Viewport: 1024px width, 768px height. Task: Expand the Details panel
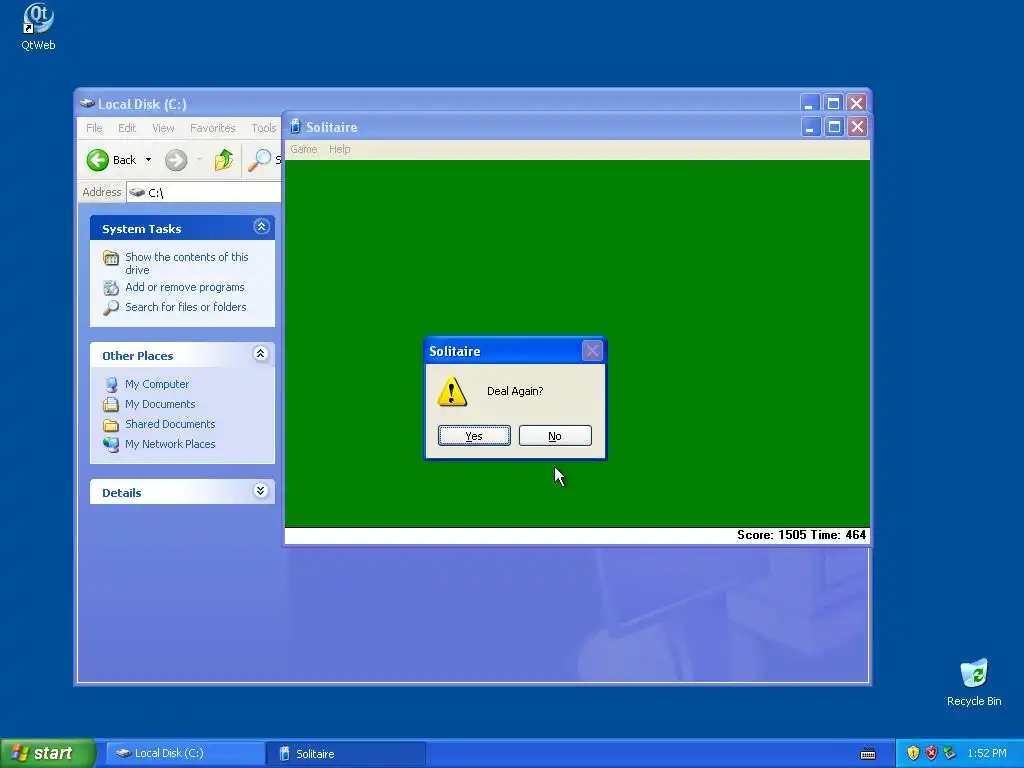point(261,490)
